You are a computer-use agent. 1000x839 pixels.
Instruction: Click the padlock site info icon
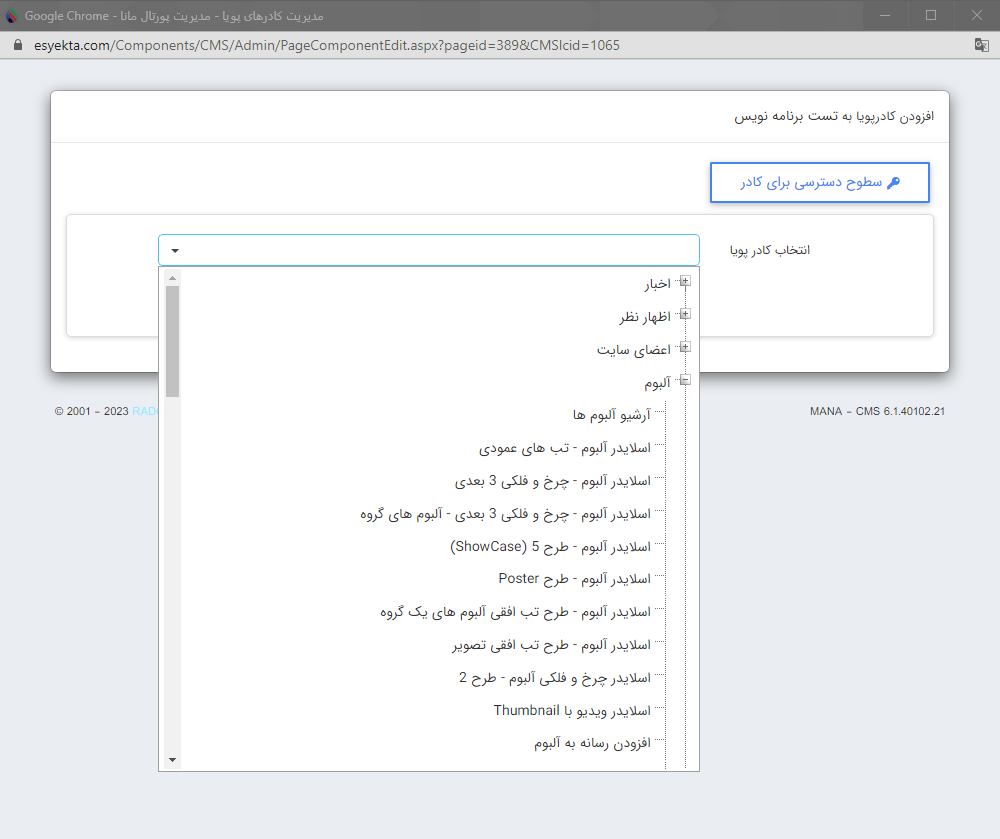16,46
